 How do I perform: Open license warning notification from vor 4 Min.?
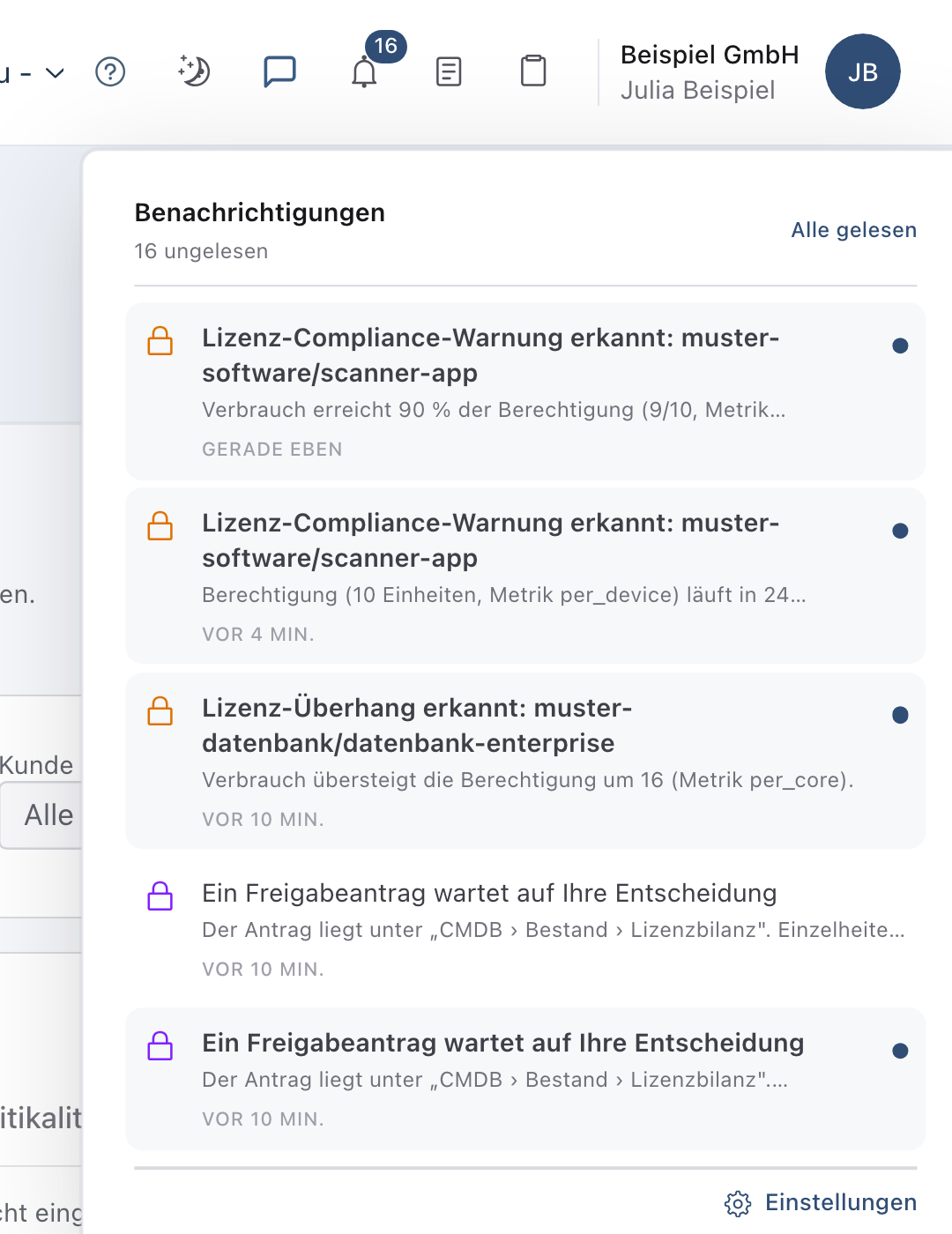click(525, 576)
